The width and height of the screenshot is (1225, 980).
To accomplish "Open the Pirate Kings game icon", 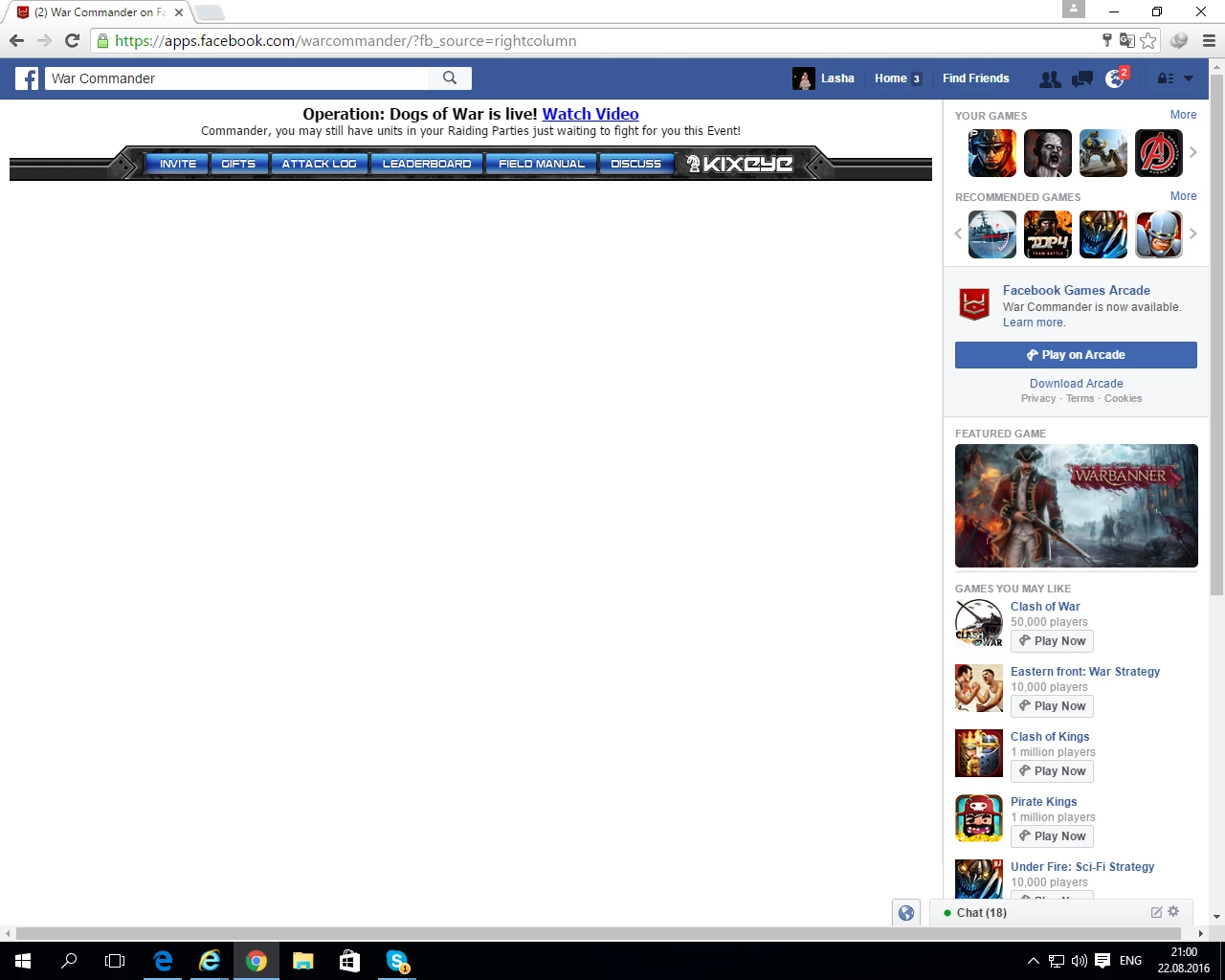I will coord(979,818).
